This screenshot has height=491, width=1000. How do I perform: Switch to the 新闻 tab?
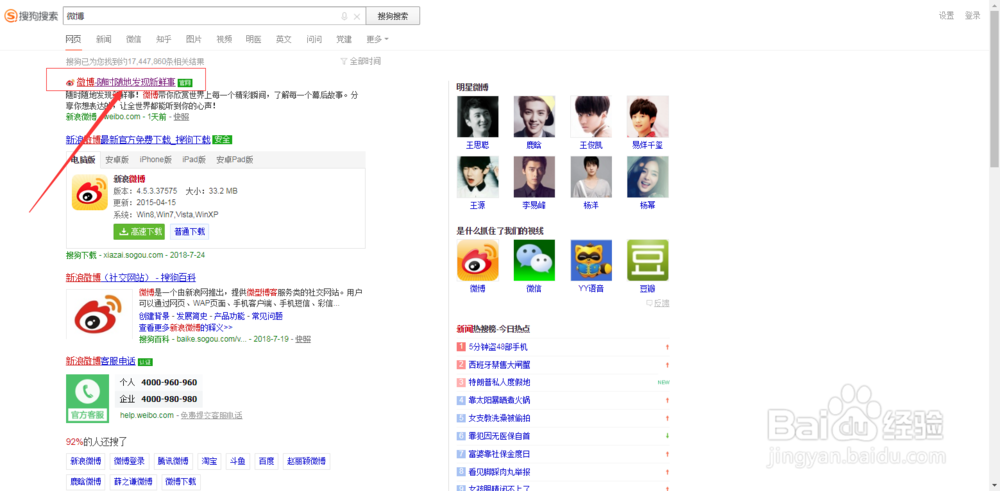tap(104, 40)
